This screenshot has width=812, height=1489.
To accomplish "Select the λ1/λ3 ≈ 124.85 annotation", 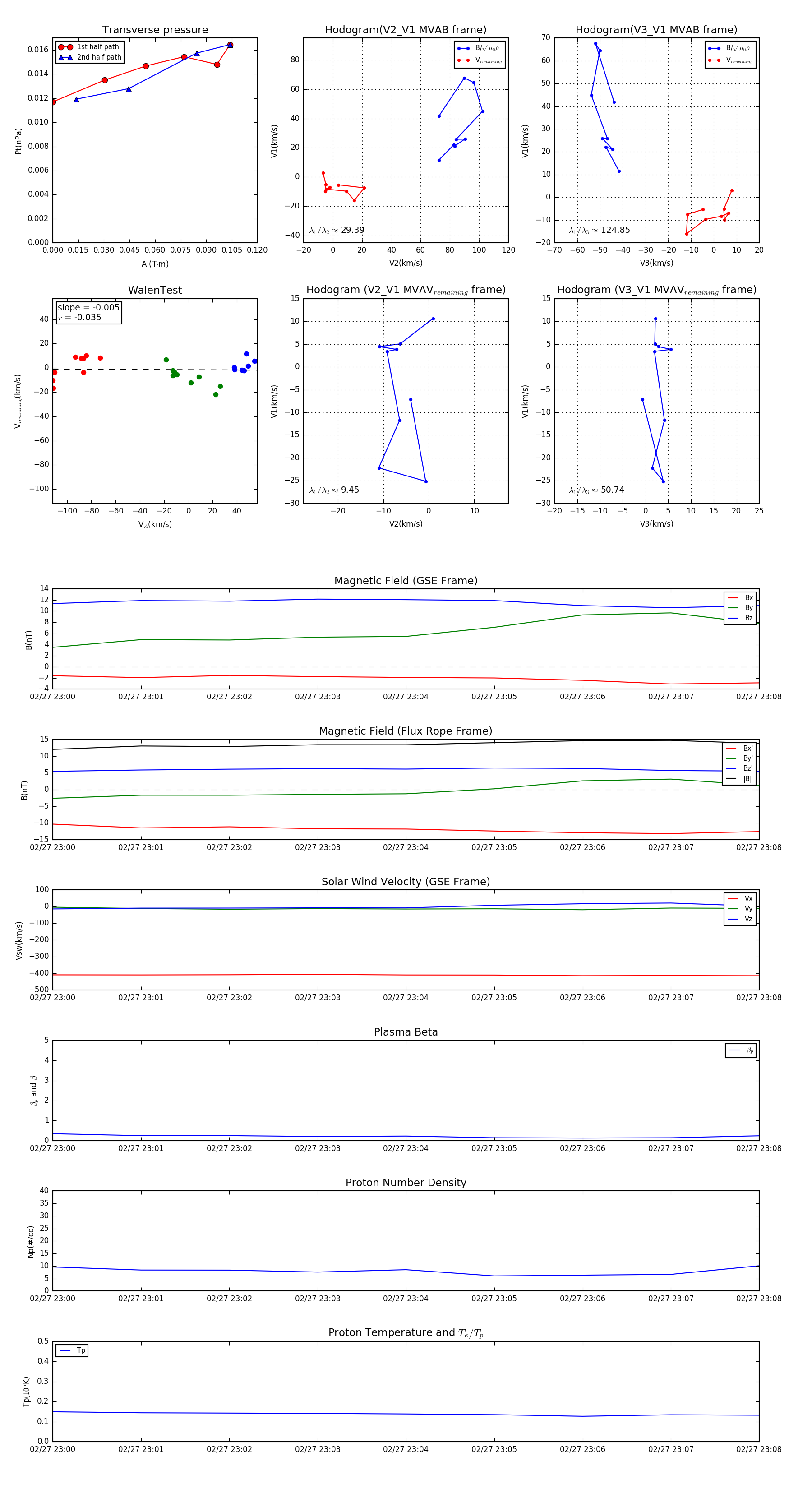I will tap(600, 230).
